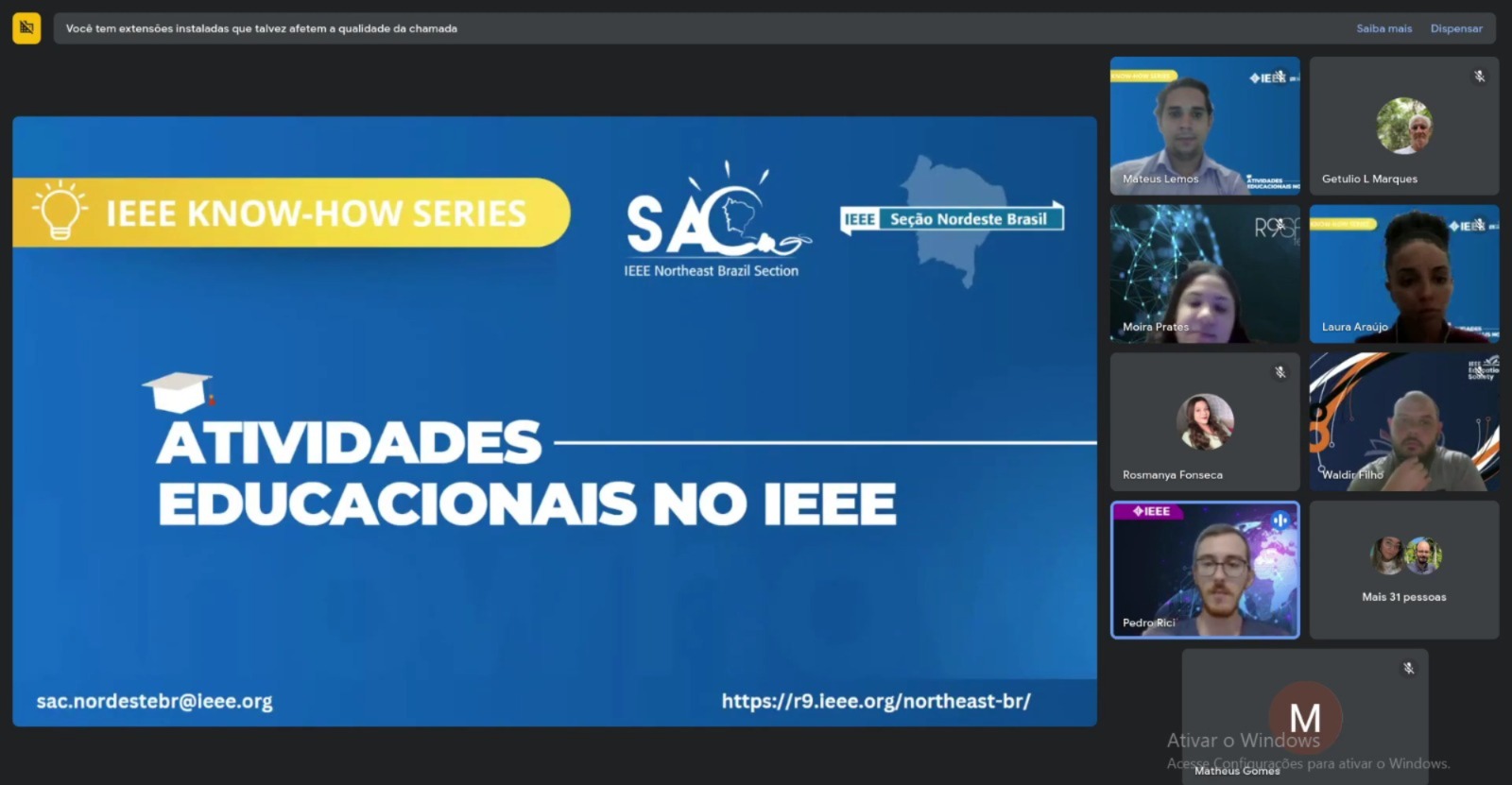Click Rosmanya Fonseca muted microphone icon
This screenshot has width=1512, height=785.
point(1280,372)
